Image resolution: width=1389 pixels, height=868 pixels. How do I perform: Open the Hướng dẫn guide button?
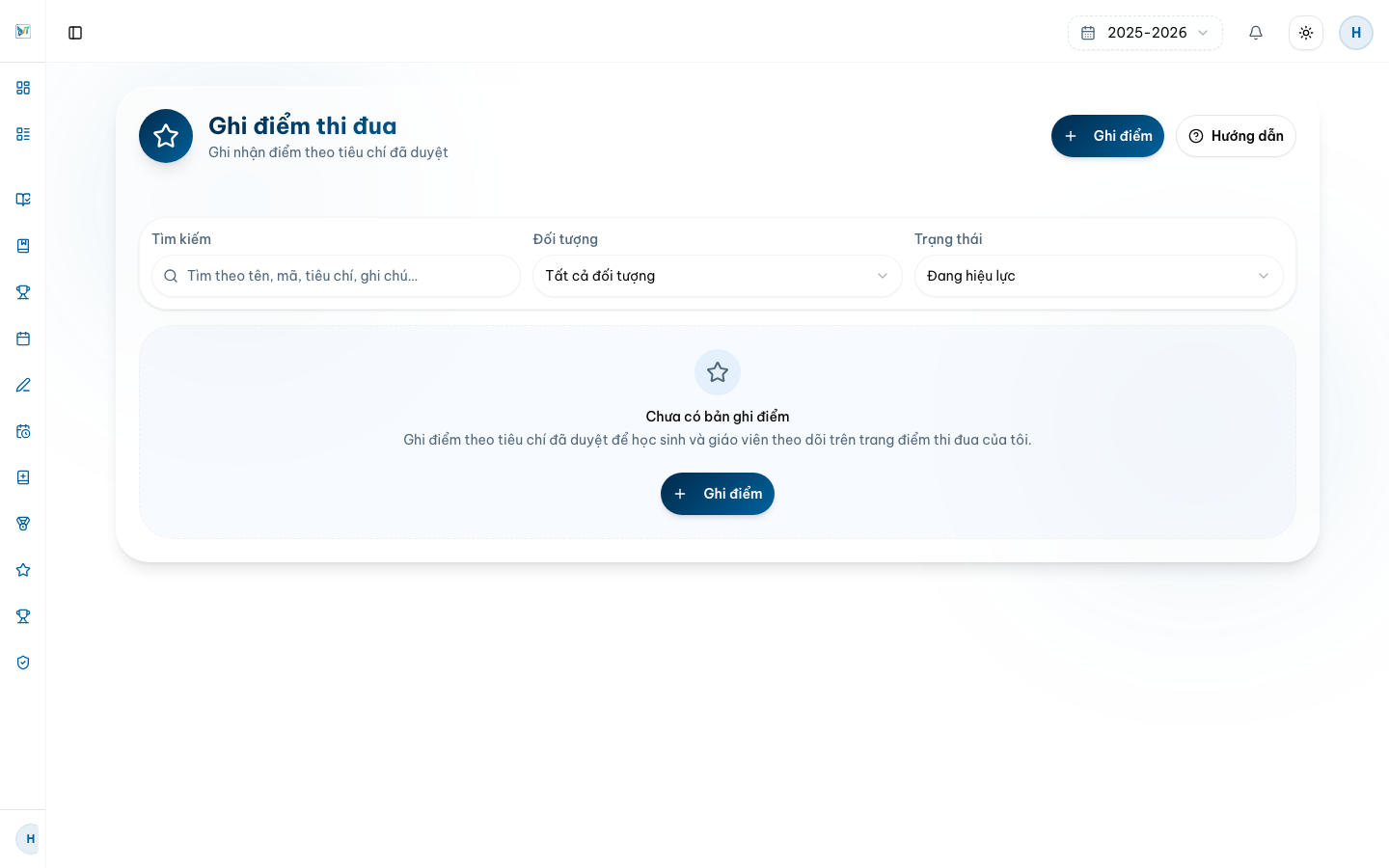click(1236, 136)
